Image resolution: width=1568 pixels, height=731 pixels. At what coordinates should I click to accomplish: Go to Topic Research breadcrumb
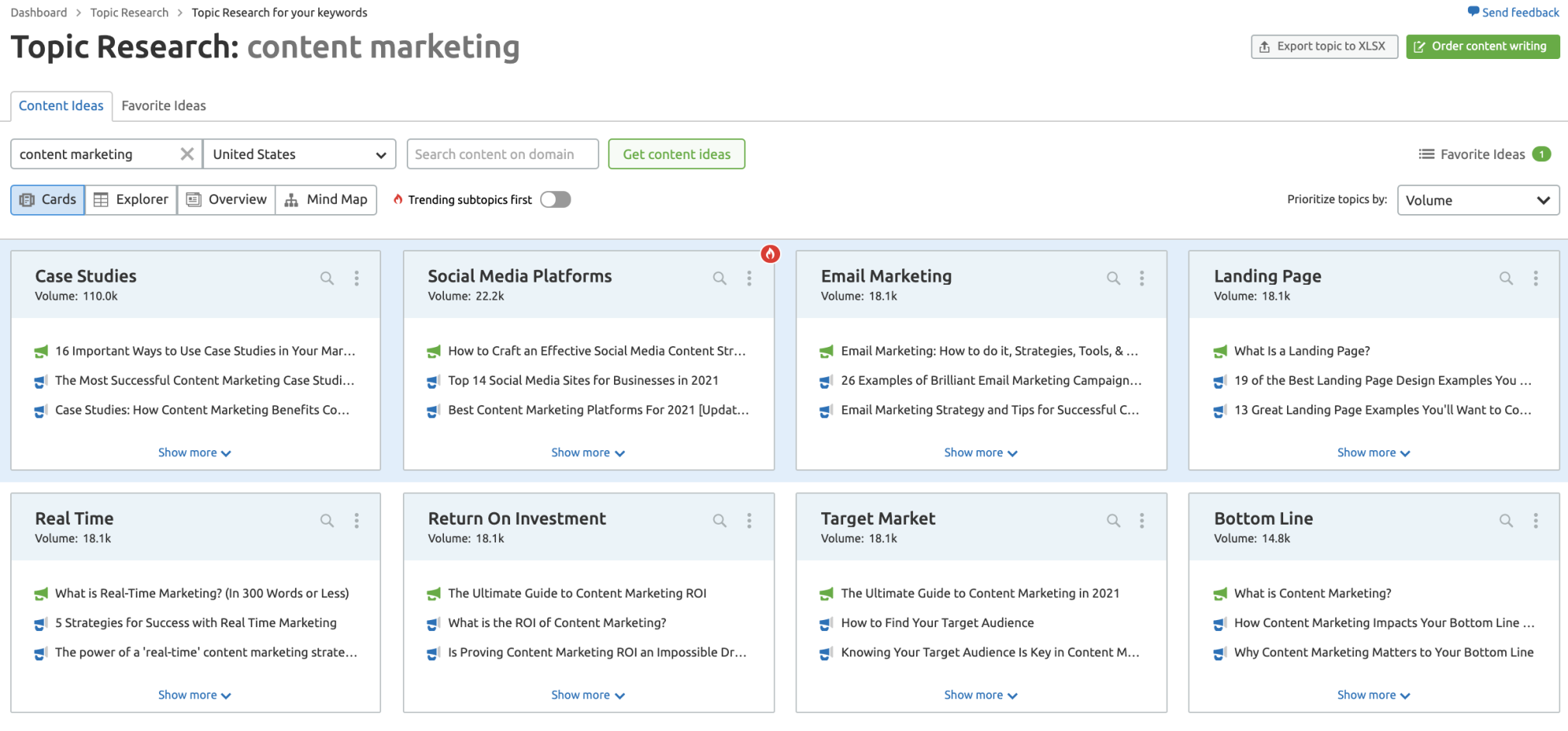point(129,12)
